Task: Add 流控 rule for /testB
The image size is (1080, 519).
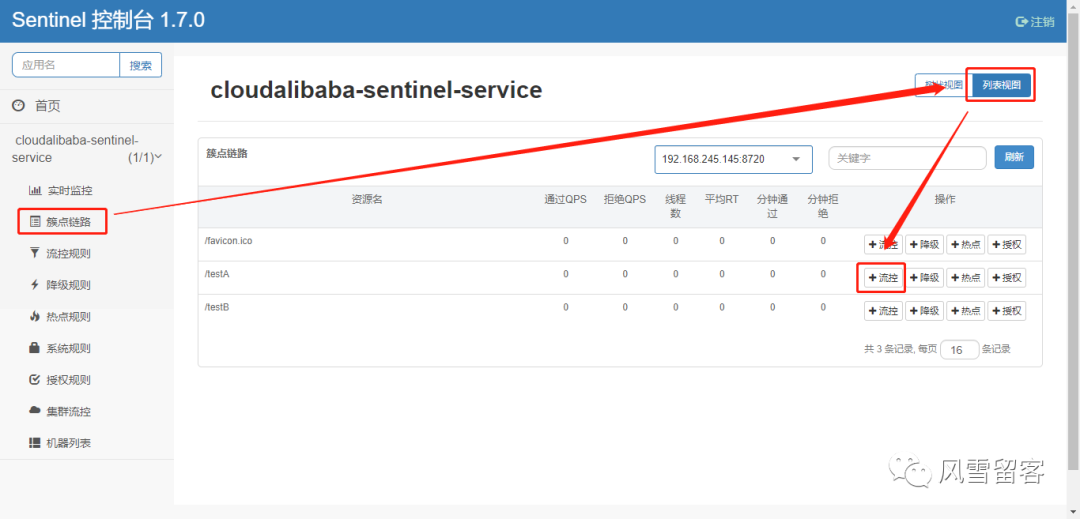Action: 883,310
